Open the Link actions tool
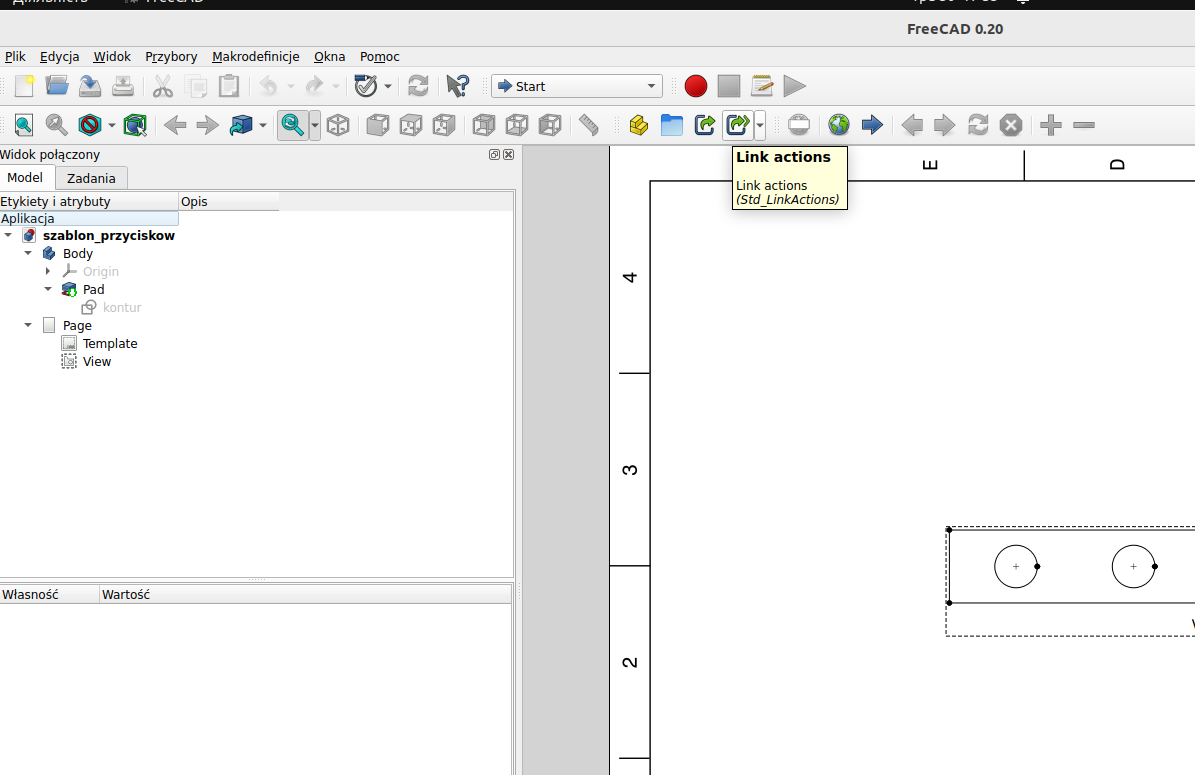Viewport: 1195px width, 775px height. click(x=738, y=125)
